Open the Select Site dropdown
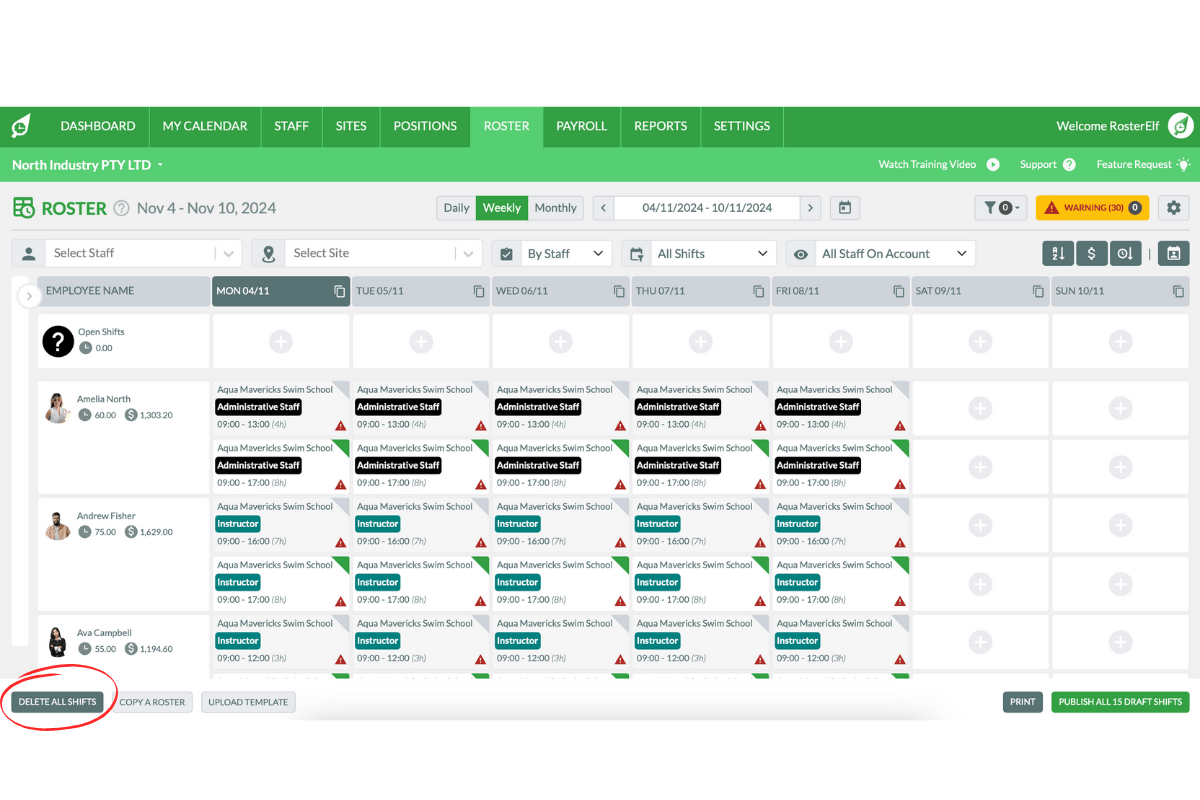Image resolution: width=1200 pixels, height=800 pixels. pos(382,254)
